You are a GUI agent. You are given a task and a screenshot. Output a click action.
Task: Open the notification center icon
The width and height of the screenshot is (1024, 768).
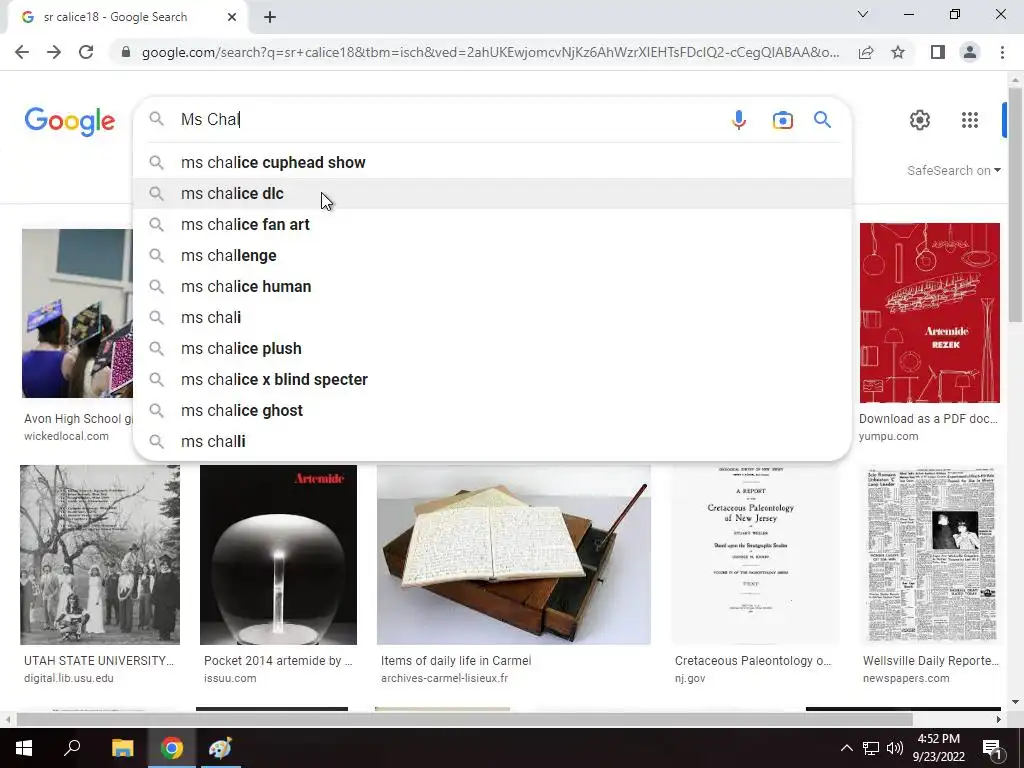pos(992,748)
